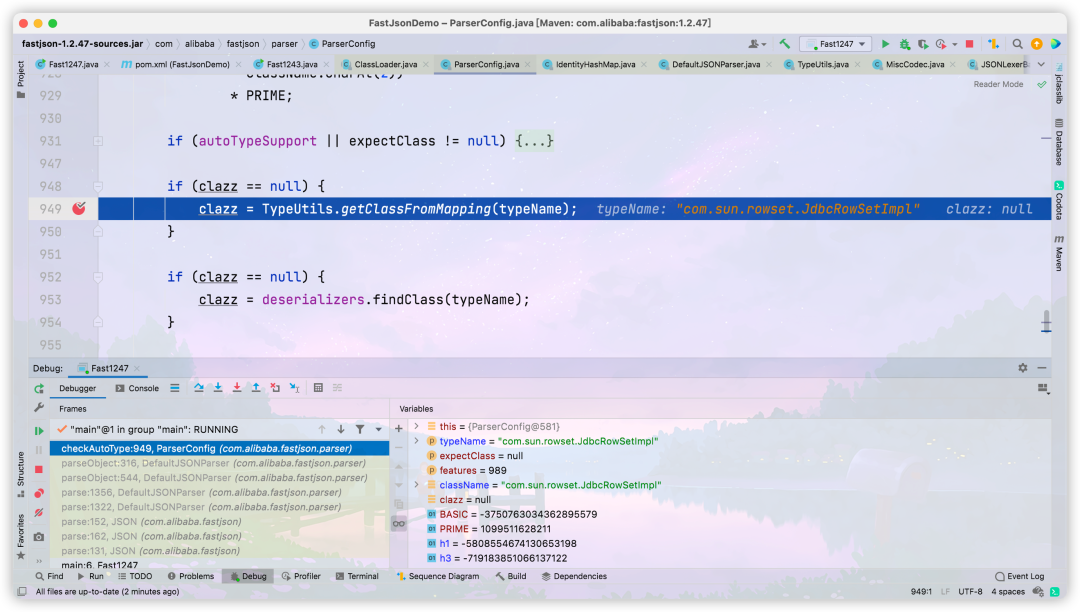
Task: Click Run to Cursor icon
Action: click(294, 388)
